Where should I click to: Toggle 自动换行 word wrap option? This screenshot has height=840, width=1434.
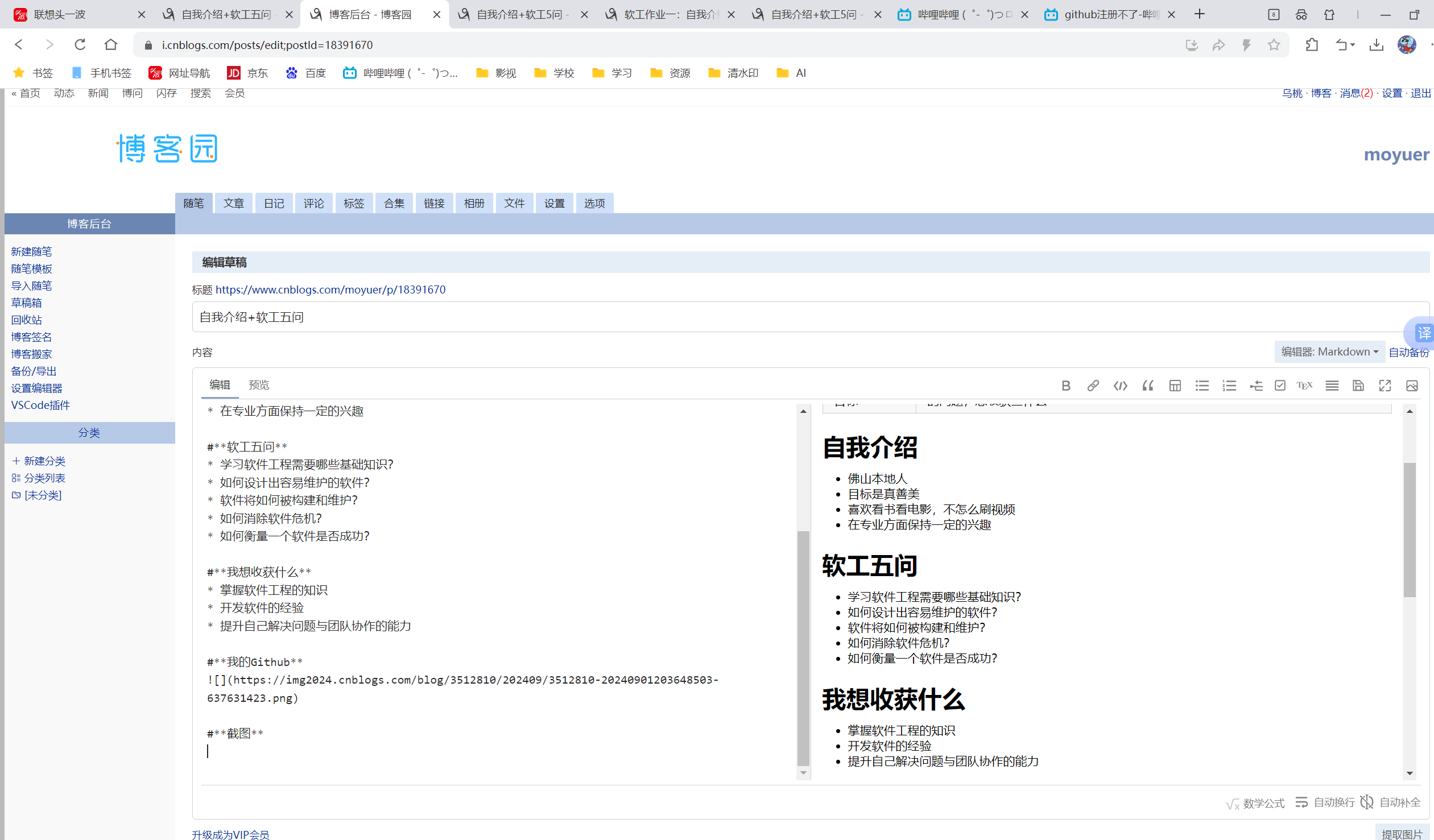1325,802
